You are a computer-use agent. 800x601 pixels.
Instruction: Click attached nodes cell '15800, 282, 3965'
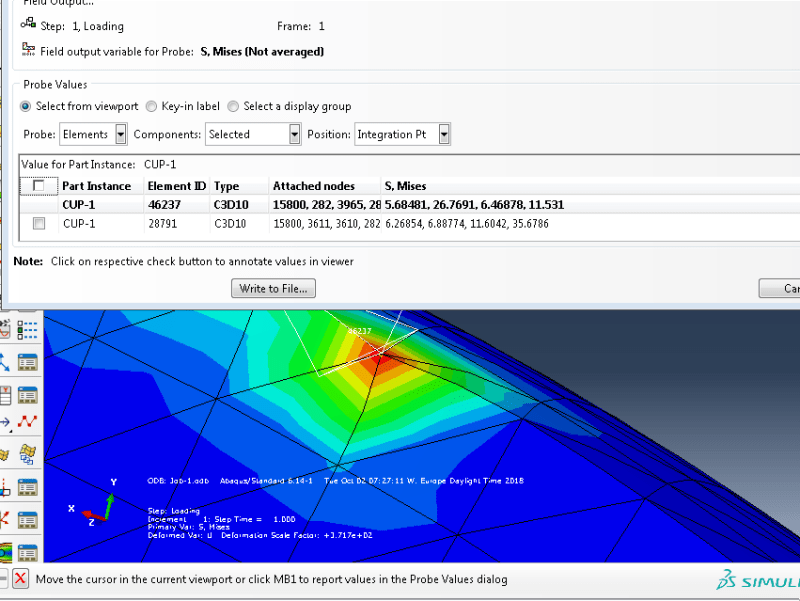click(327, 205)
